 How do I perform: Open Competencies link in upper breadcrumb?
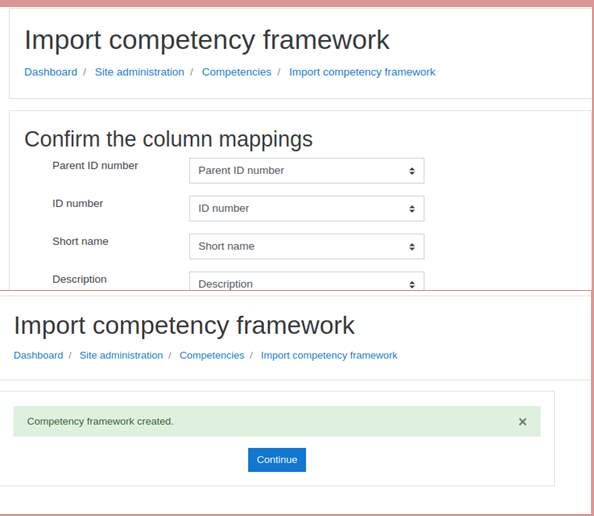[x=236, y=72]
